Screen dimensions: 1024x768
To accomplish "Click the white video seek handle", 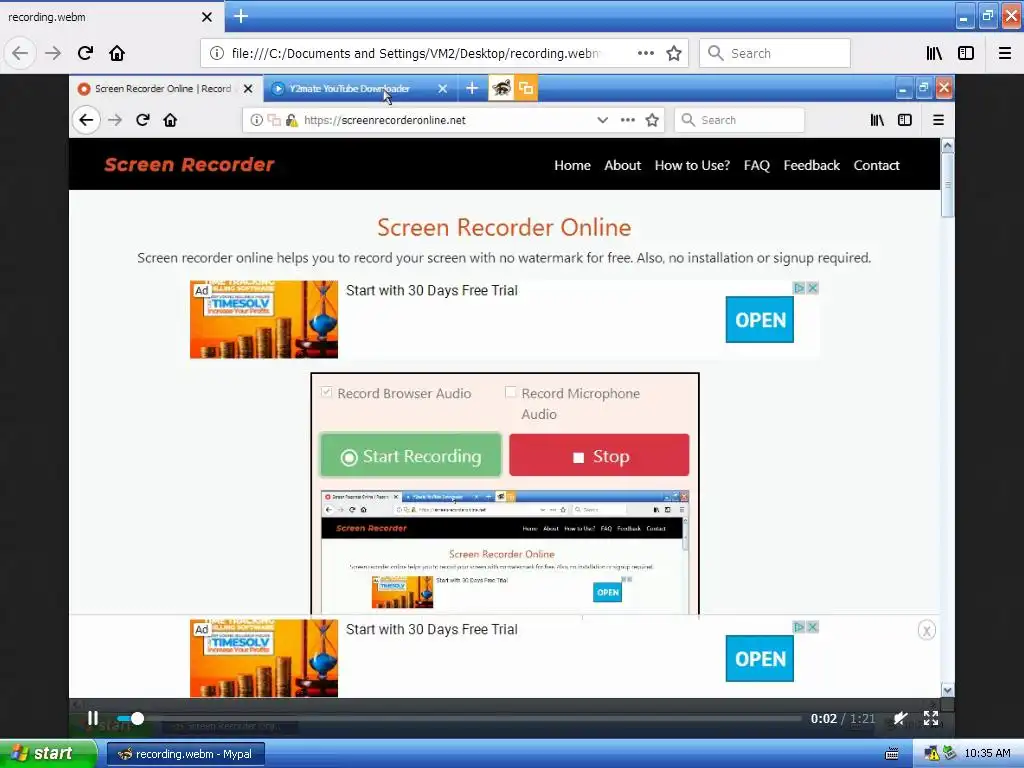I will click(137, 718).
